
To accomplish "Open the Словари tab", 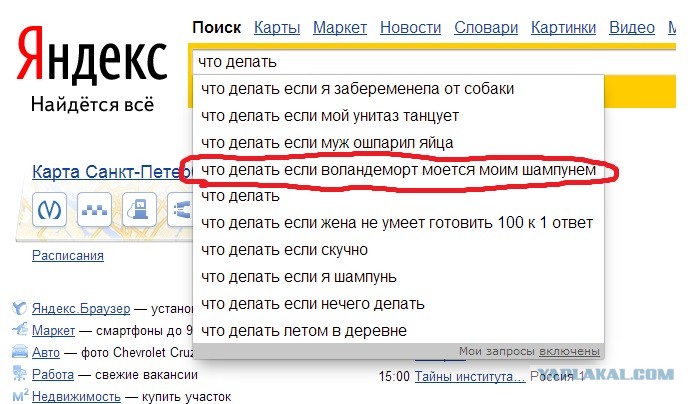I will pos(486,27).
